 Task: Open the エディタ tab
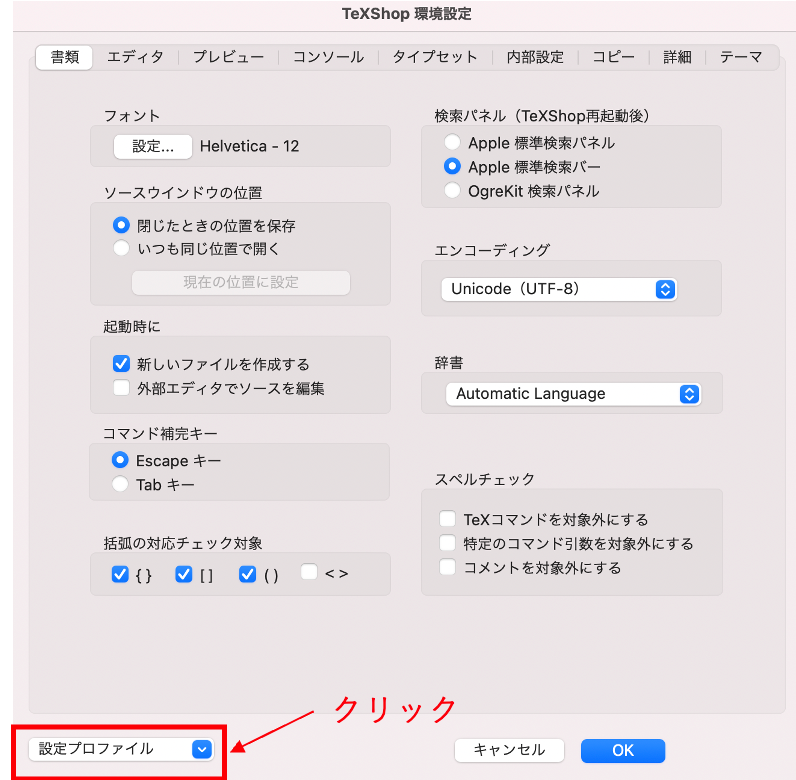[135, 57]
